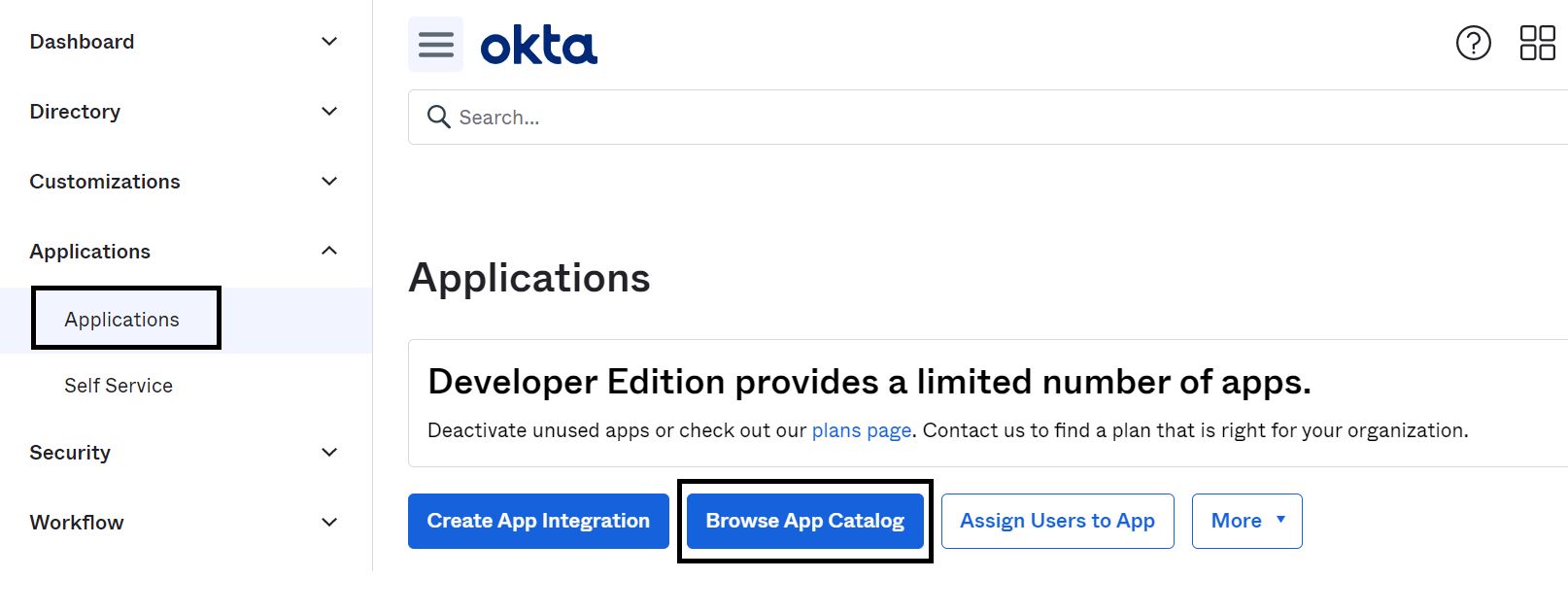1568x613 pixels.
Task: Select Workflow in the sidebar
Action: 77,523
